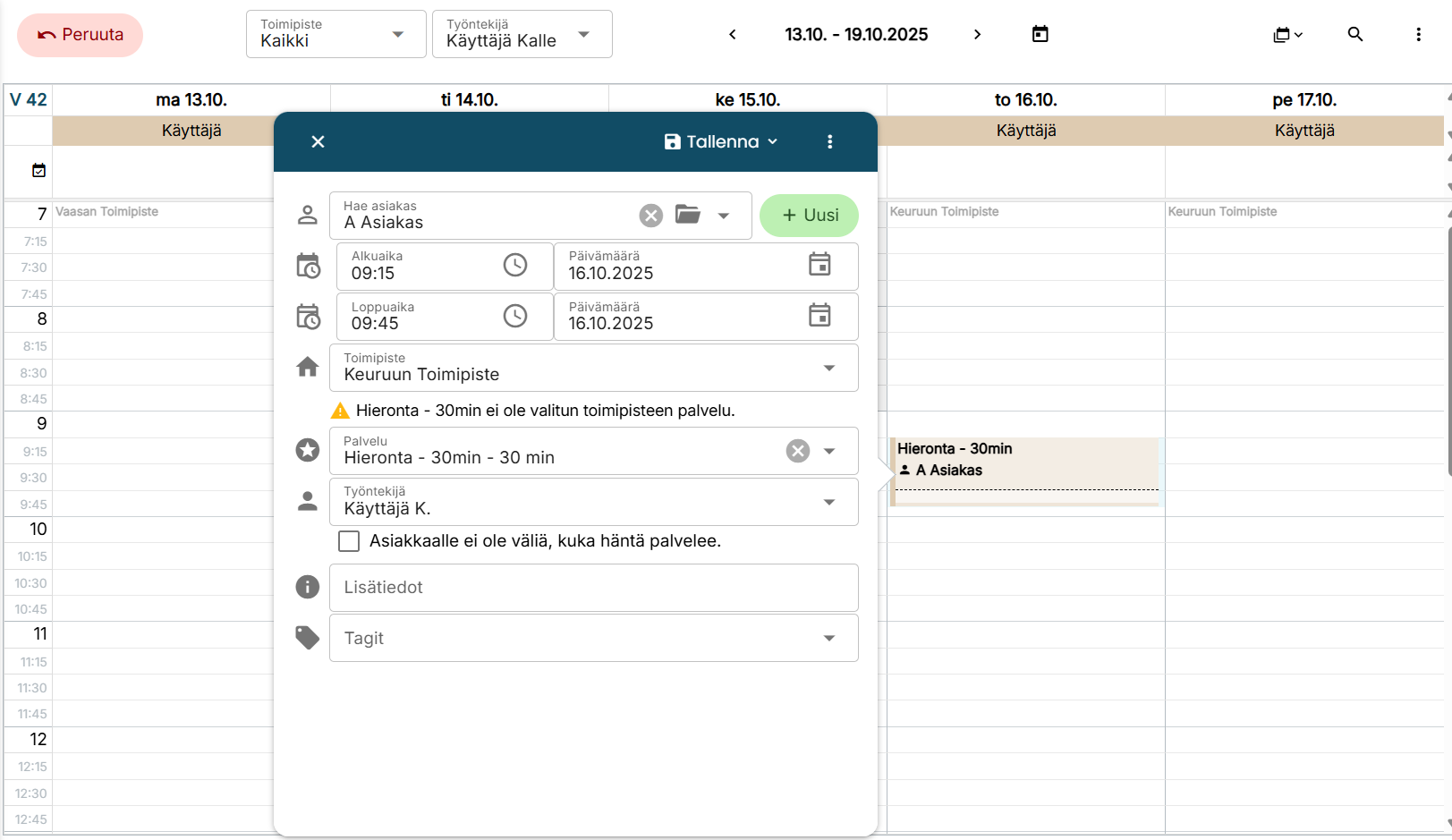This screenshot has height=840, width=1452.
Task: Open the dialog's three-dot options menu
Action: (829, 141)
